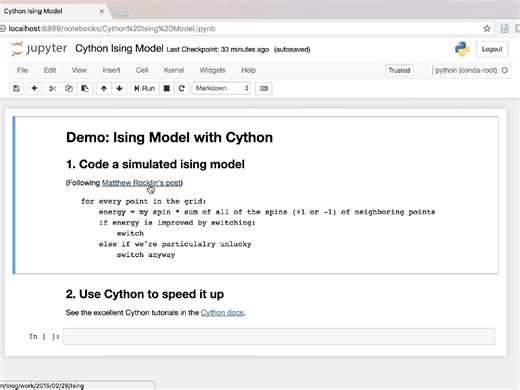Open the Edit menu
The width and height of the screenshot is (520, 390).
pyautogui.click(x=50, y=70)
